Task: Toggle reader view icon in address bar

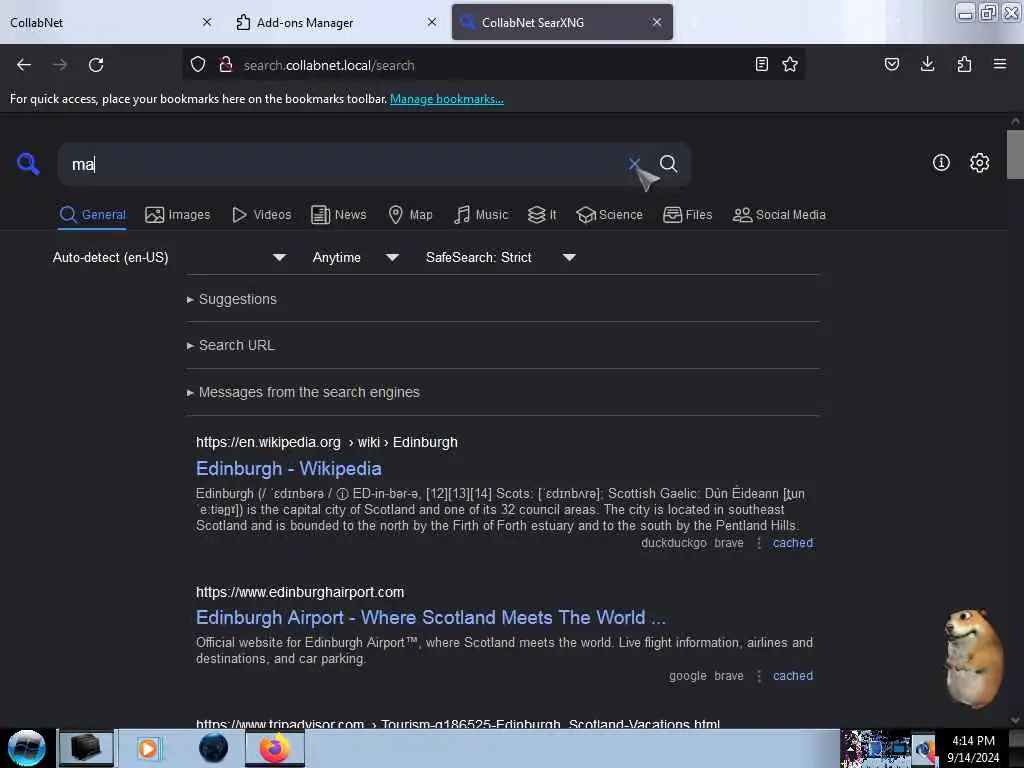Action: pos(761,64)
